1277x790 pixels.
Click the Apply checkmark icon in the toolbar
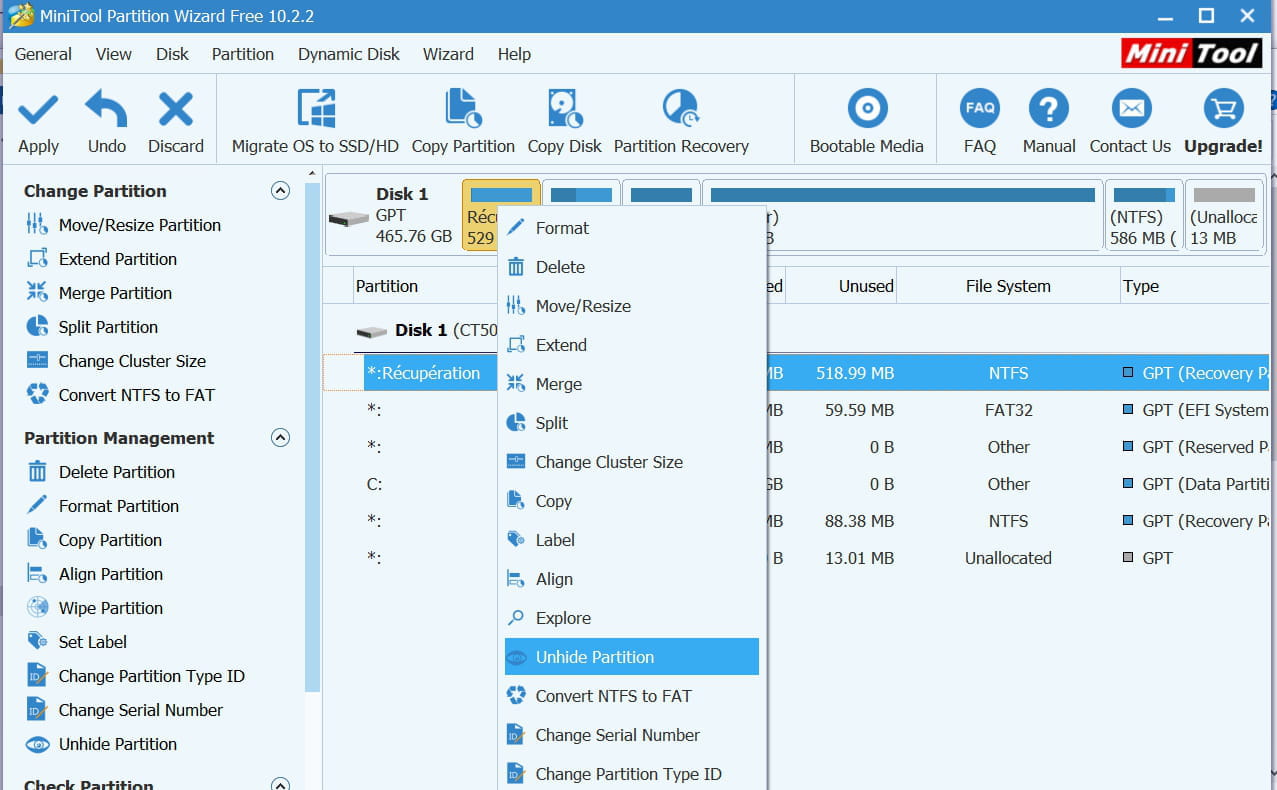(x=38, y=109)
